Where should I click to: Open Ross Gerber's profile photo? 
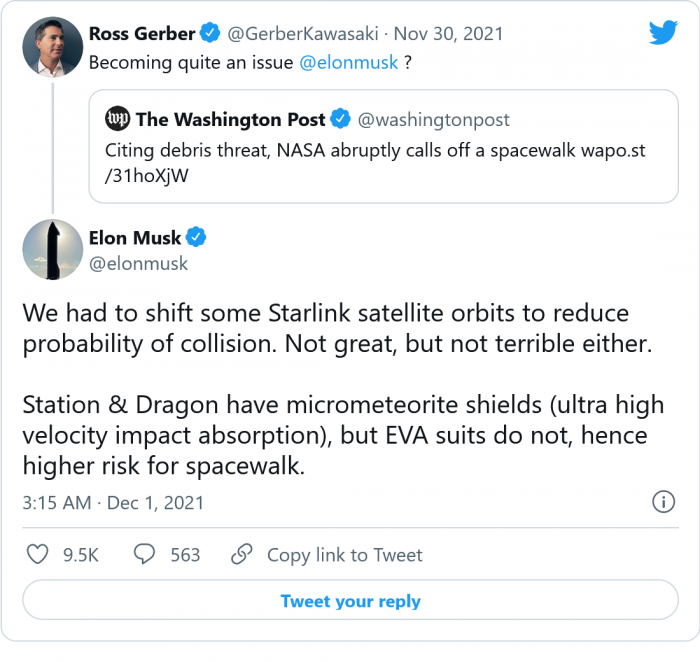click(52, 46)
